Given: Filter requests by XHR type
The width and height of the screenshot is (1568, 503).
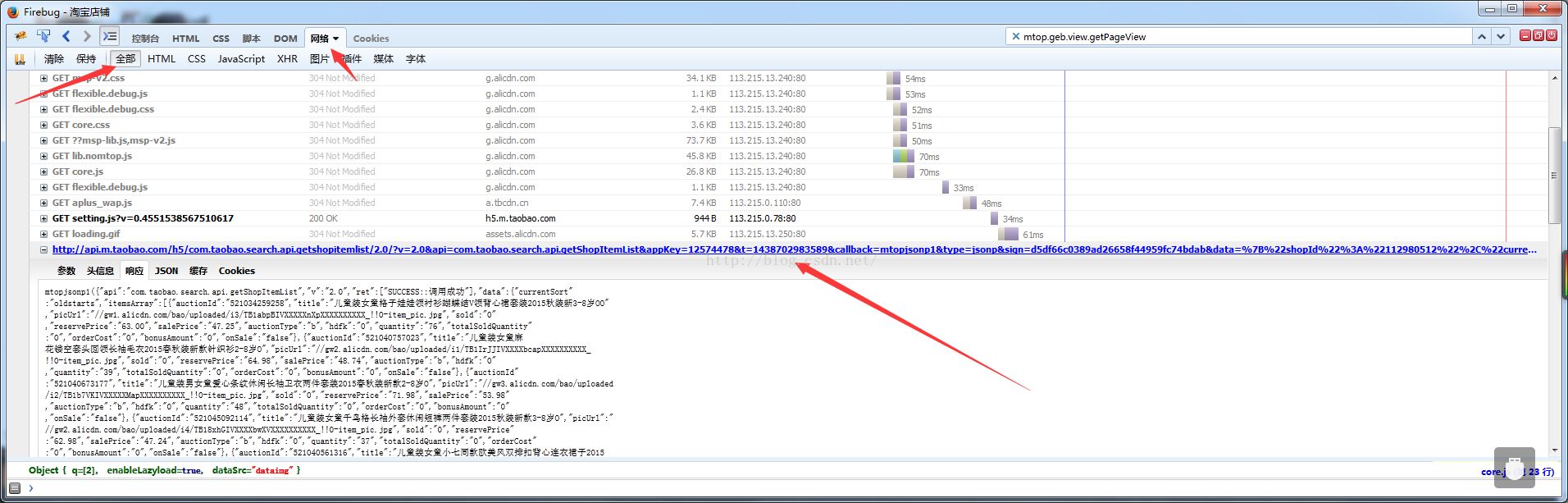Looking at the screenshot, I should [x=287, y=59].
